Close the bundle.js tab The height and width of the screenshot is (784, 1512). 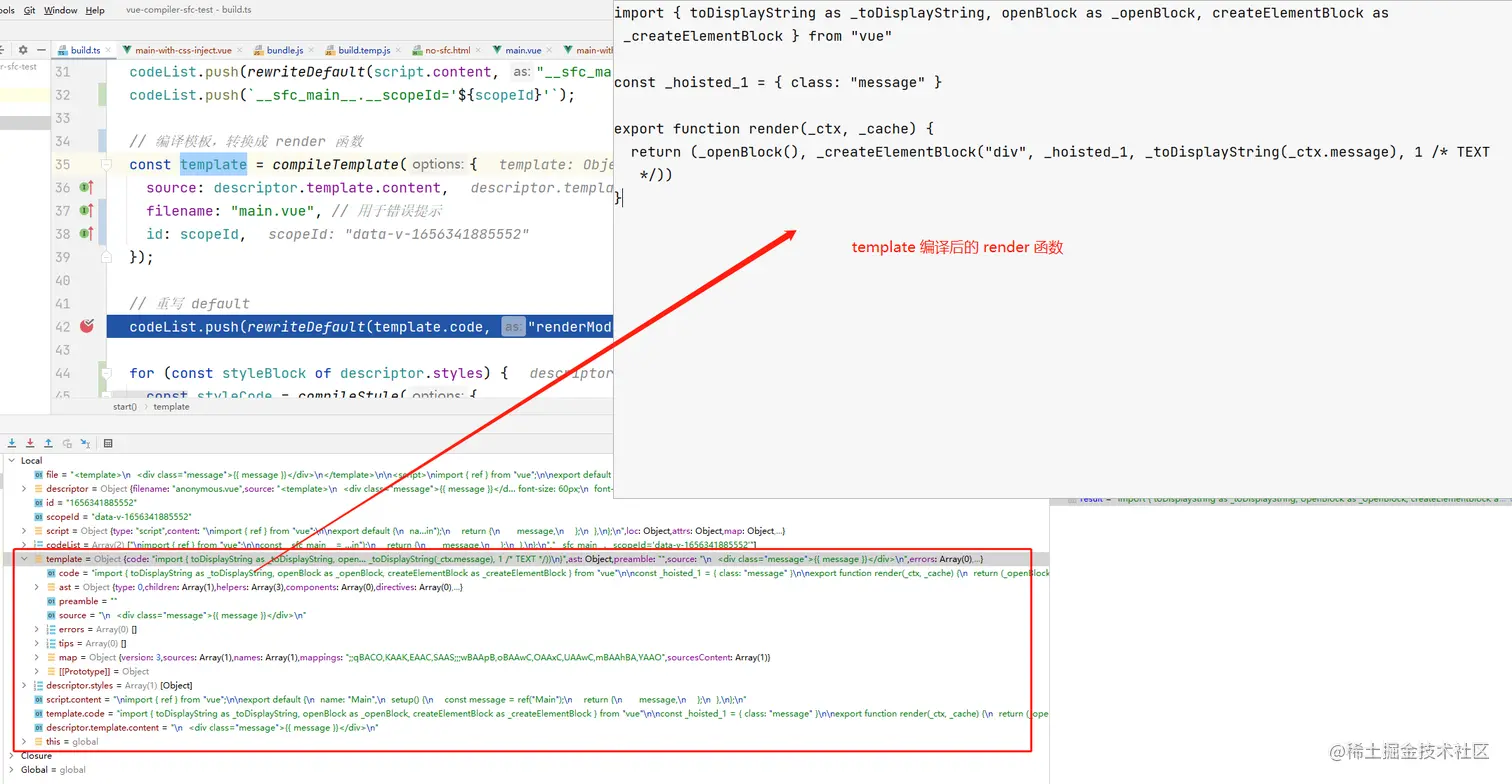(x=311, y=50)
